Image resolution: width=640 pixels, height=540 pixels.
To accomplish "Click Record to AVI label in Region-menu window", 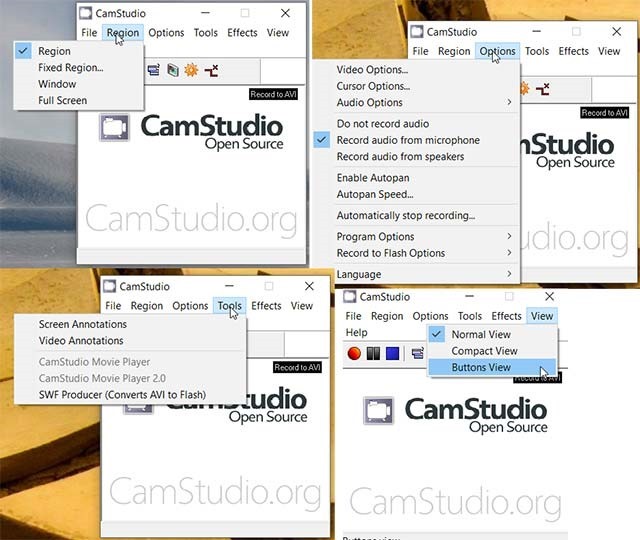I will pos(273,94).
